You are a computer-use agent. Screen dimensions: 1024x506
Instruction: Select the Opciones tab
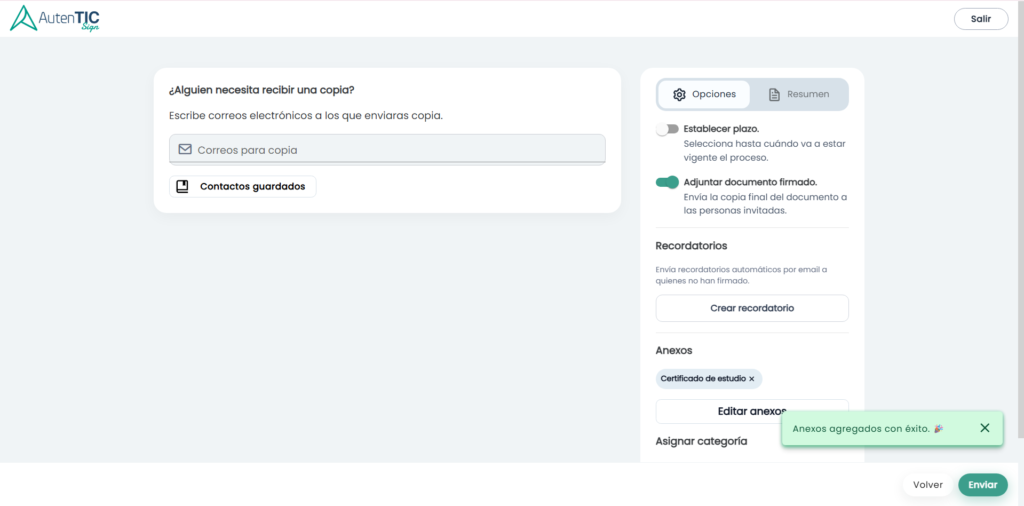[x=704, y=94]
